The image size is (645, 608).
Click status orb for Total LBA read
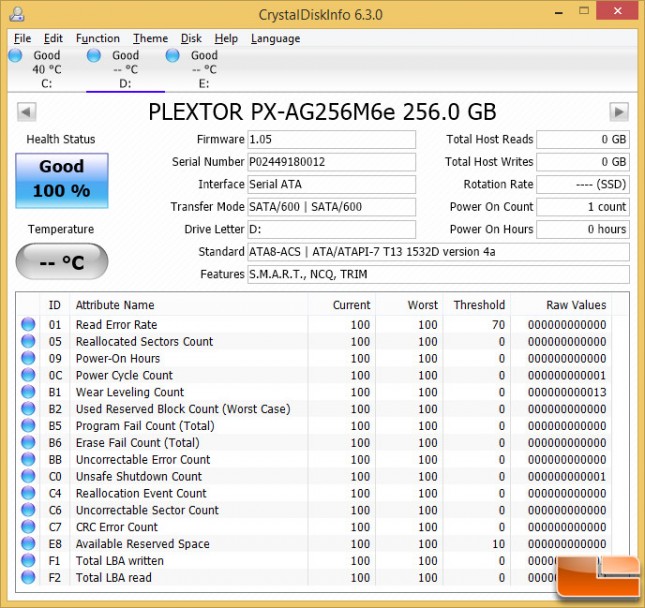[28, 577]
